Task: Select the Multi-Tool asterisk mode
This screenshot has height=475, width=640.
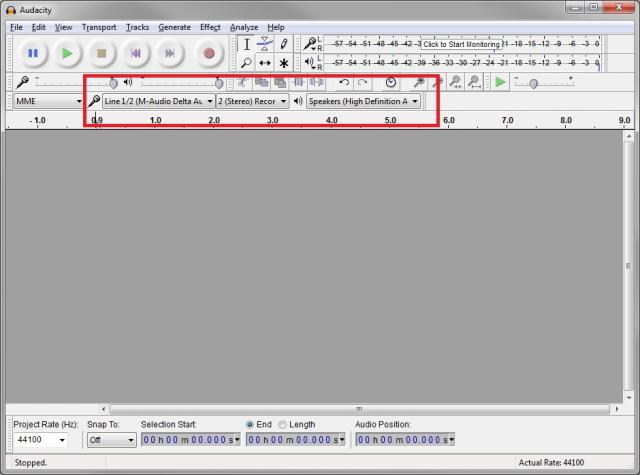Action: coord(284,63)
